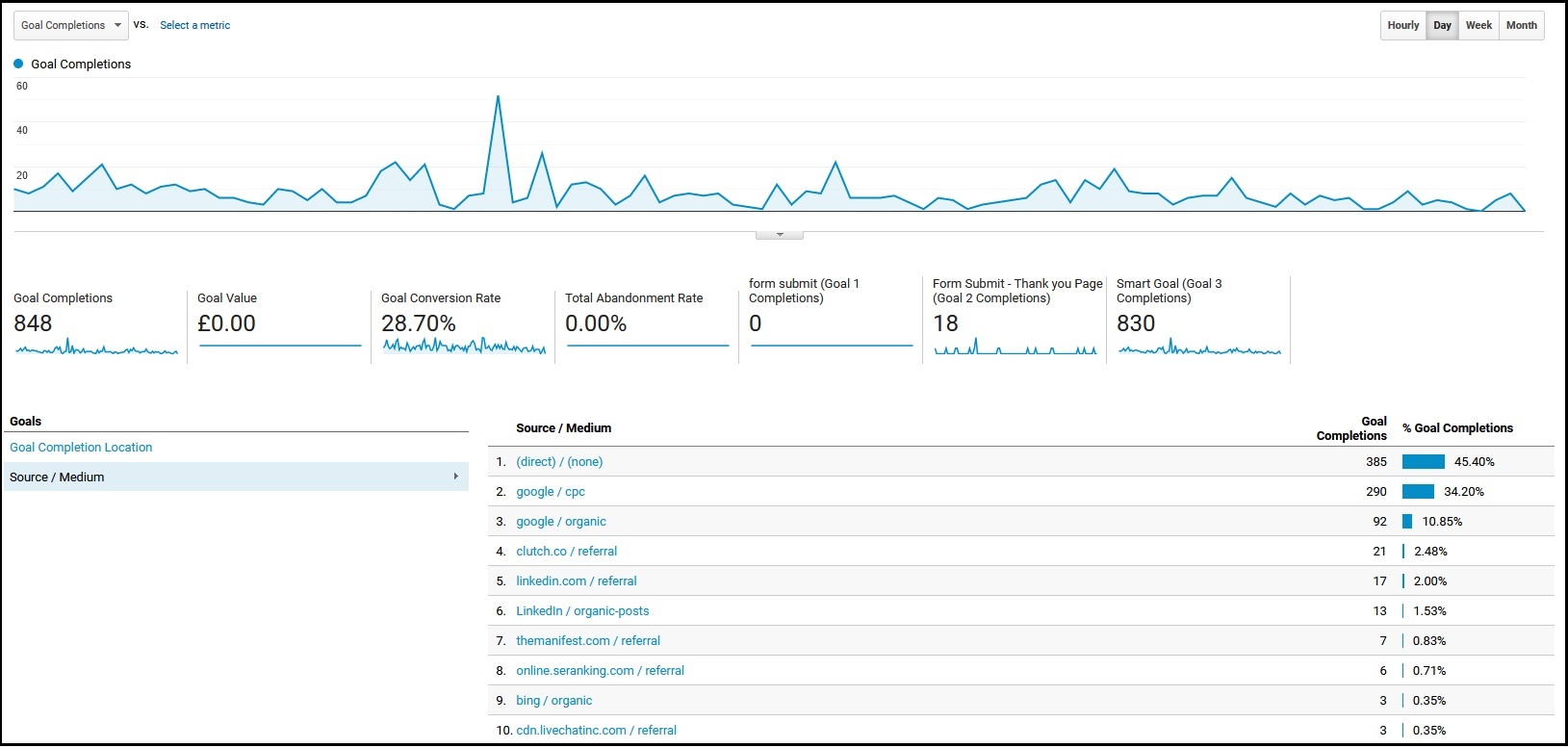
Task: Click the peak spike on the chart
Action: 498,97
